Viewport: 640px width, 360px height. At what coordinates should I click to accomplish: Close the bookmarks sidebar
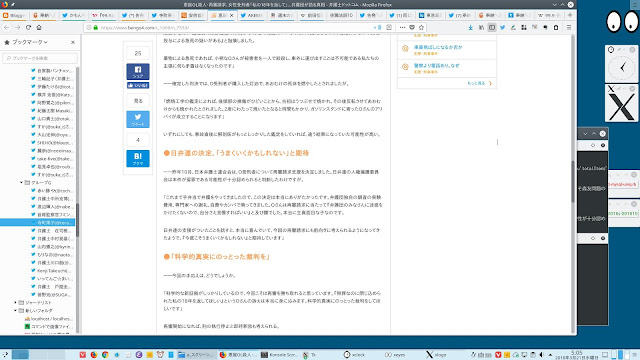click(73, 42)
